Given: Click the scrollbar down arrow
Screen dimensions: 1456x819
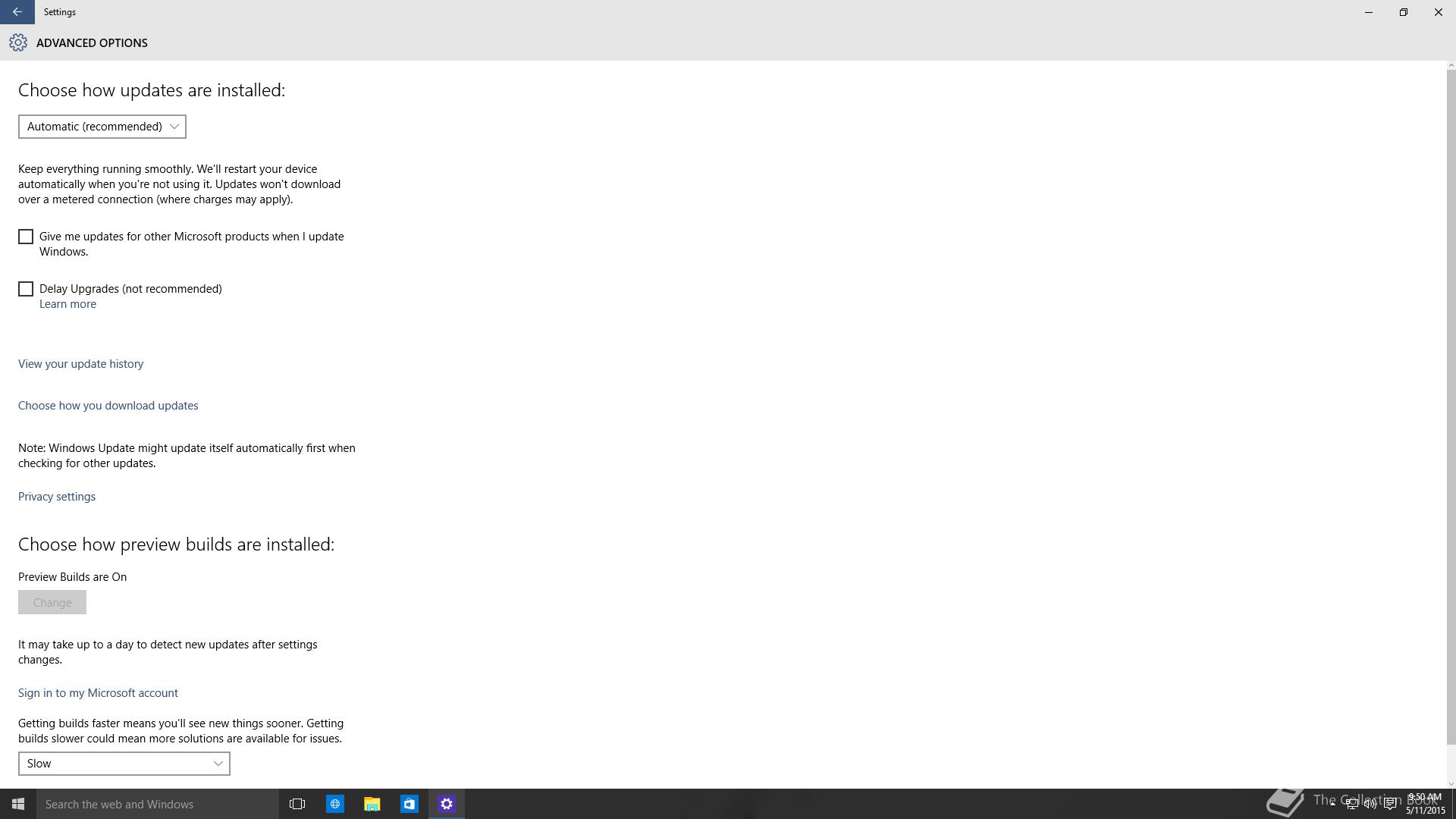Looking at the screenshot, I should point(1451,783).
